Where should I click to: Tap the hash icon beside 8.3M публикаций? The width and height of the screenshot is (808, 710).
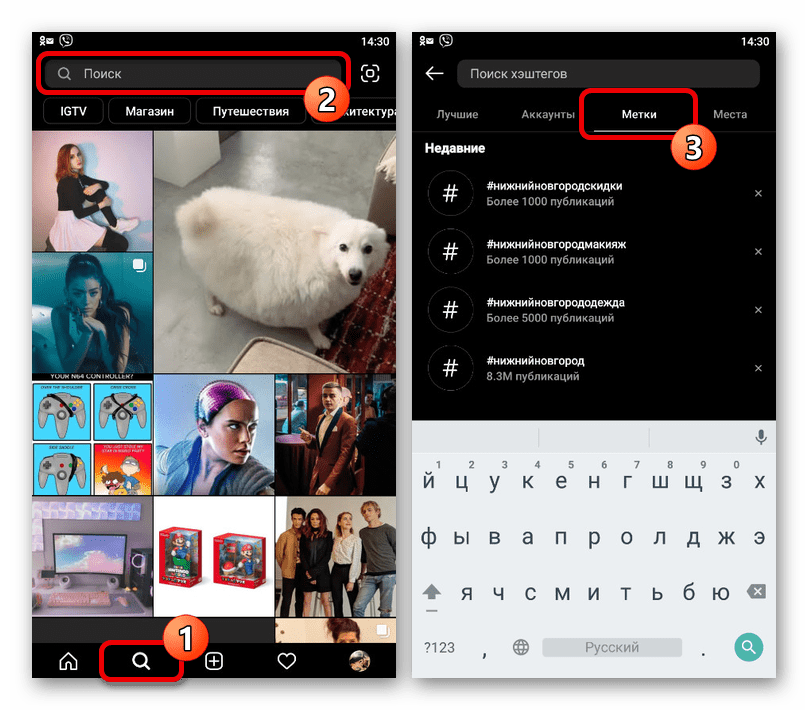pos(450,368)
